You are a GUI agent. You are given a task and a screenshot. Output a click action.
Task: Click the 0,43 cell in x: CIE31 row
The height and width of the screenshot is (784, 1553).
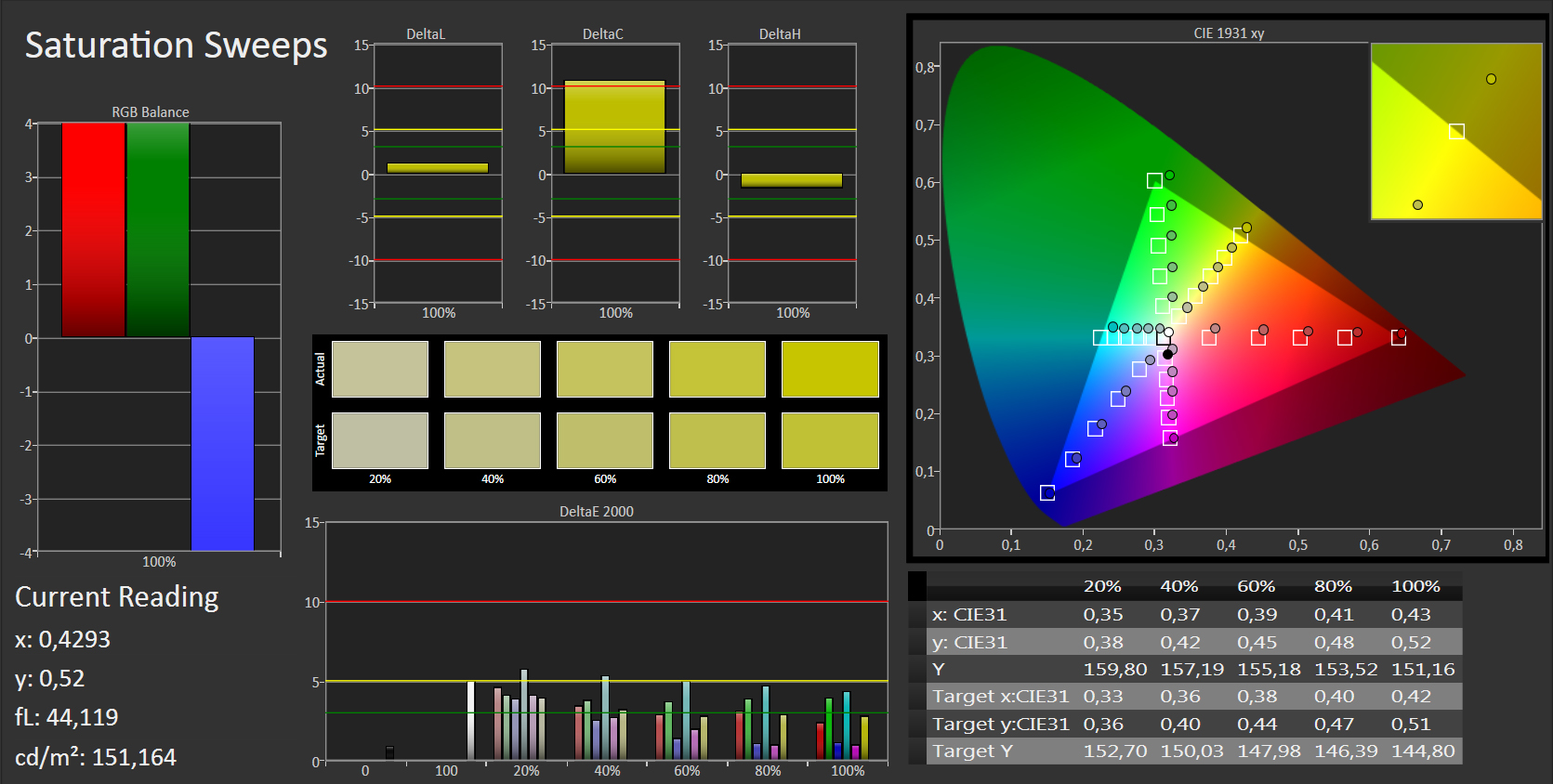pos(1411,614)
